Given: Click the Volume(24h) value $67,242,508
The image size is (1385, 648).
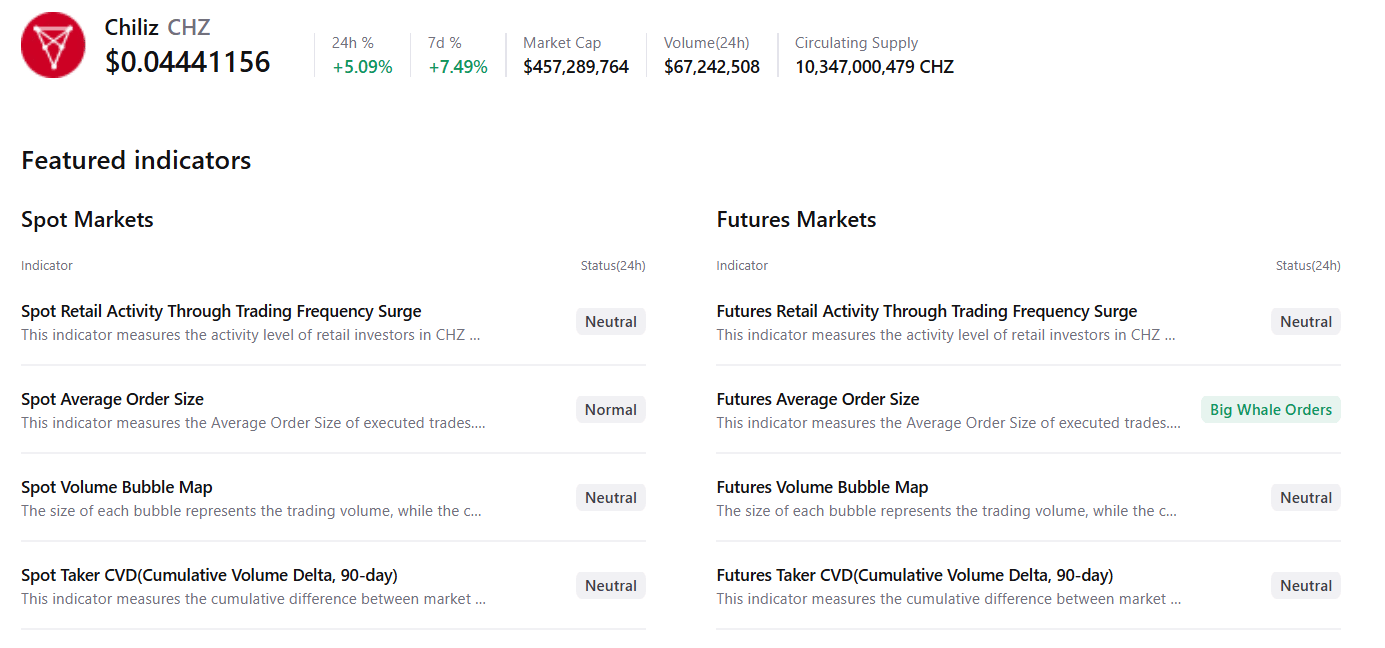Looking at the screenshot, I should coord(712,67).
